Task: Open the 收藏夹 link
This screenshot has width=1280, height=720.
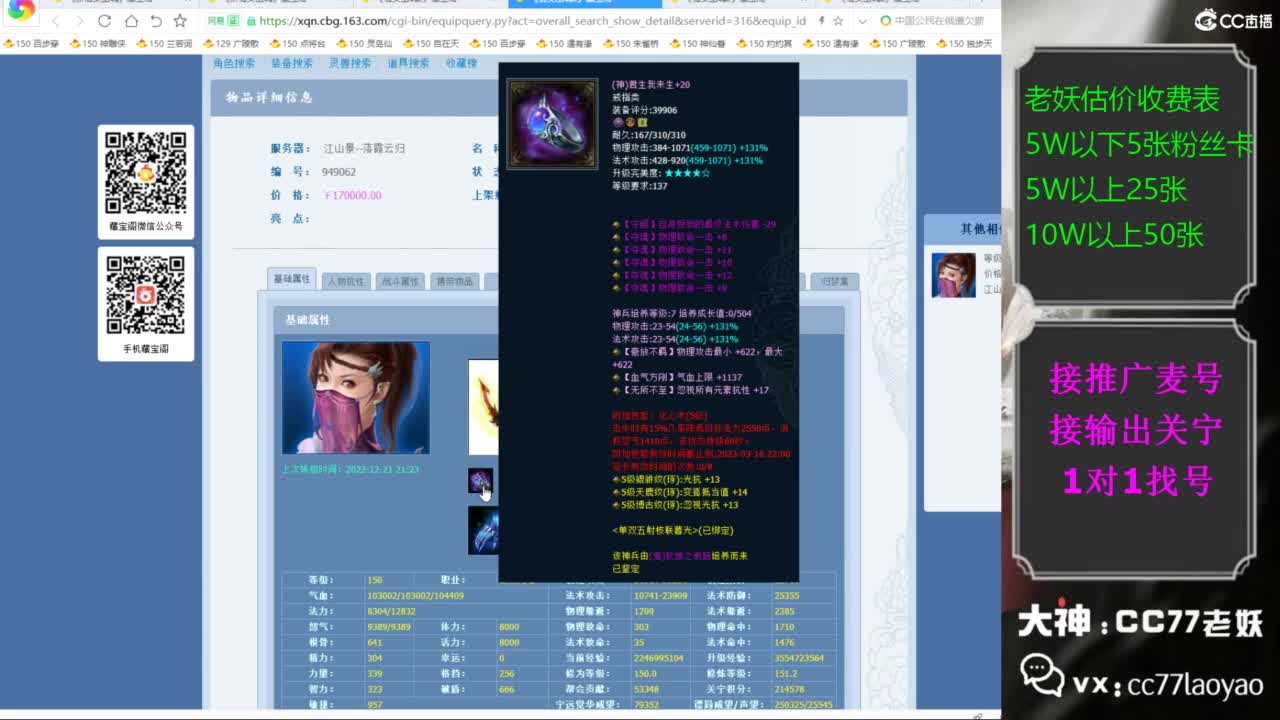Action: (461, 63)
